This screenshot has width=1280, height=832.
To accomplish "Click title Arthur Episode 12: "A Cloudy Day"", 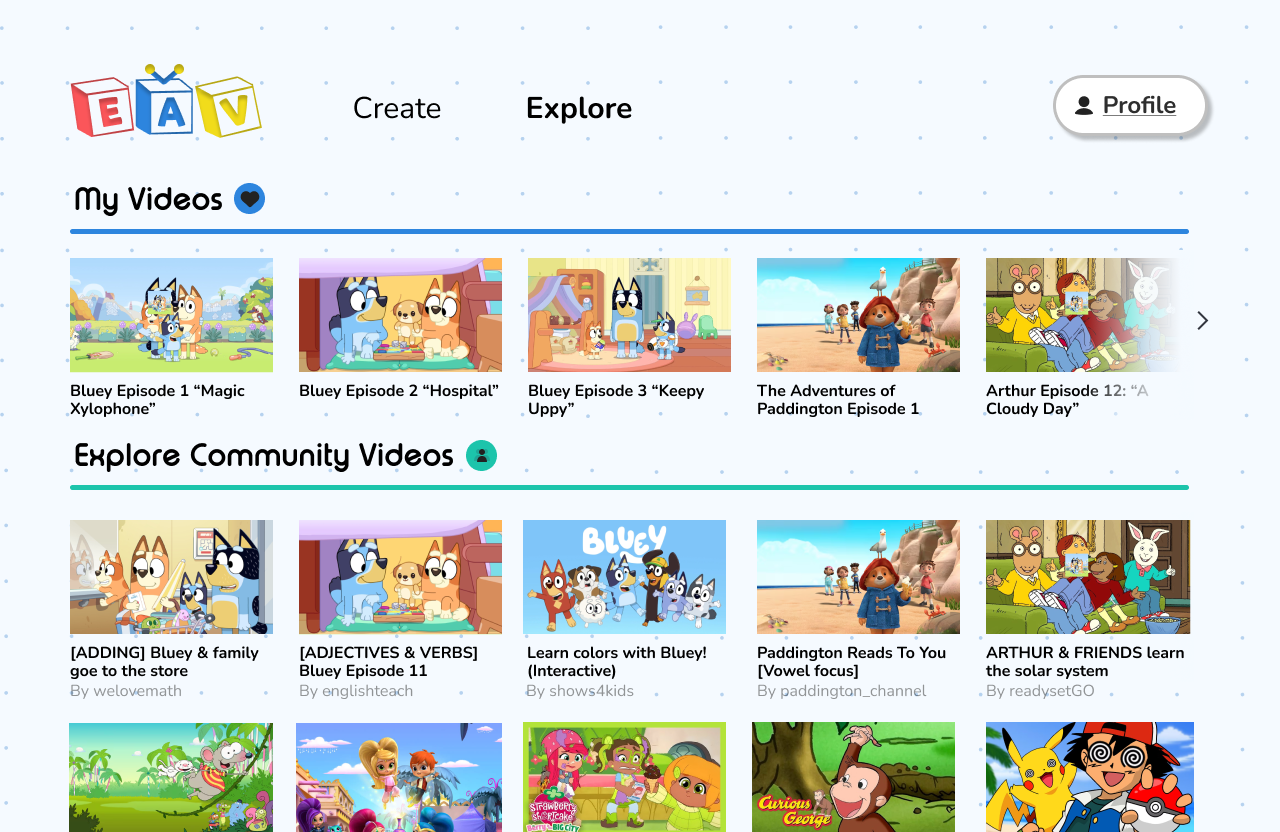I will coord(1067,400).
